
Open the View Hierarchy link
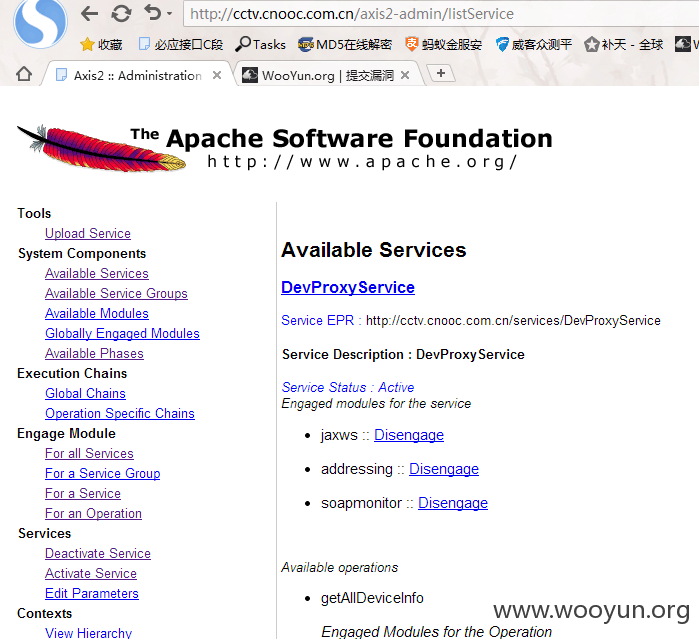click(x=88, y=633)
